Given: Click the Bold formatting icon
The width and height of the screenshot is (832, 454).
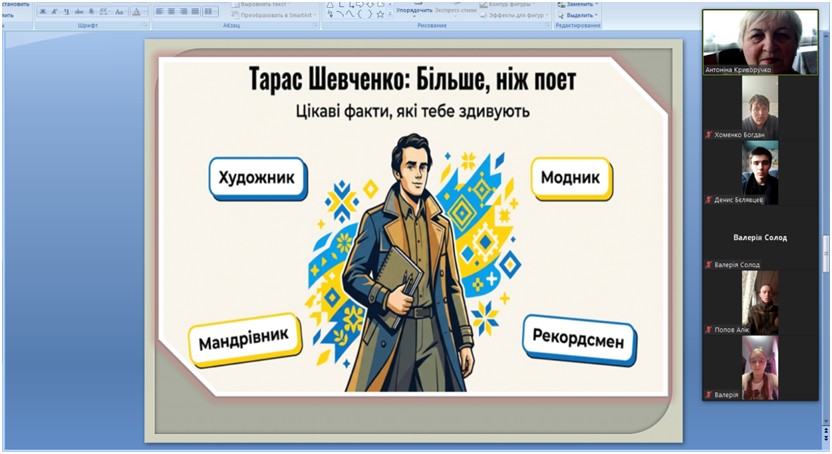Looking at the screenshot, I should [x=43, y=12].
